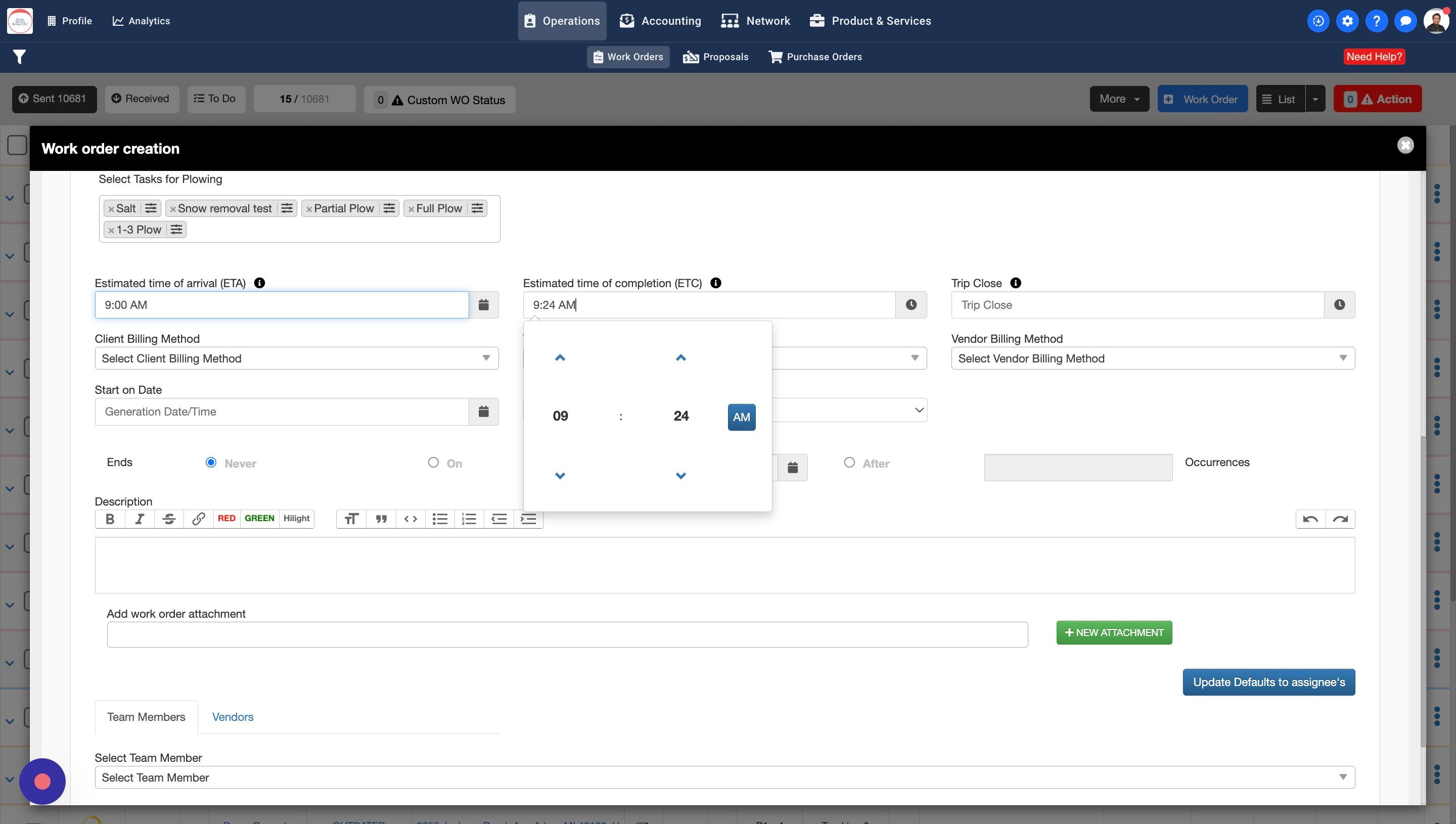The width and height of the screenshot is (1456, 824).
Task: Click the bulleted list icon
Action: [x=440, y=519]
